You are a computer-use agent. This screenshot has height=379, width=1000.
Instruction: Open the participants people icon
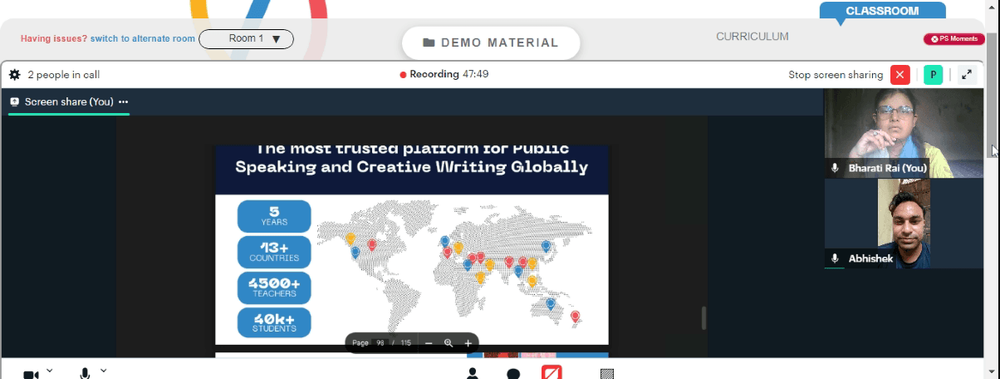473,373
